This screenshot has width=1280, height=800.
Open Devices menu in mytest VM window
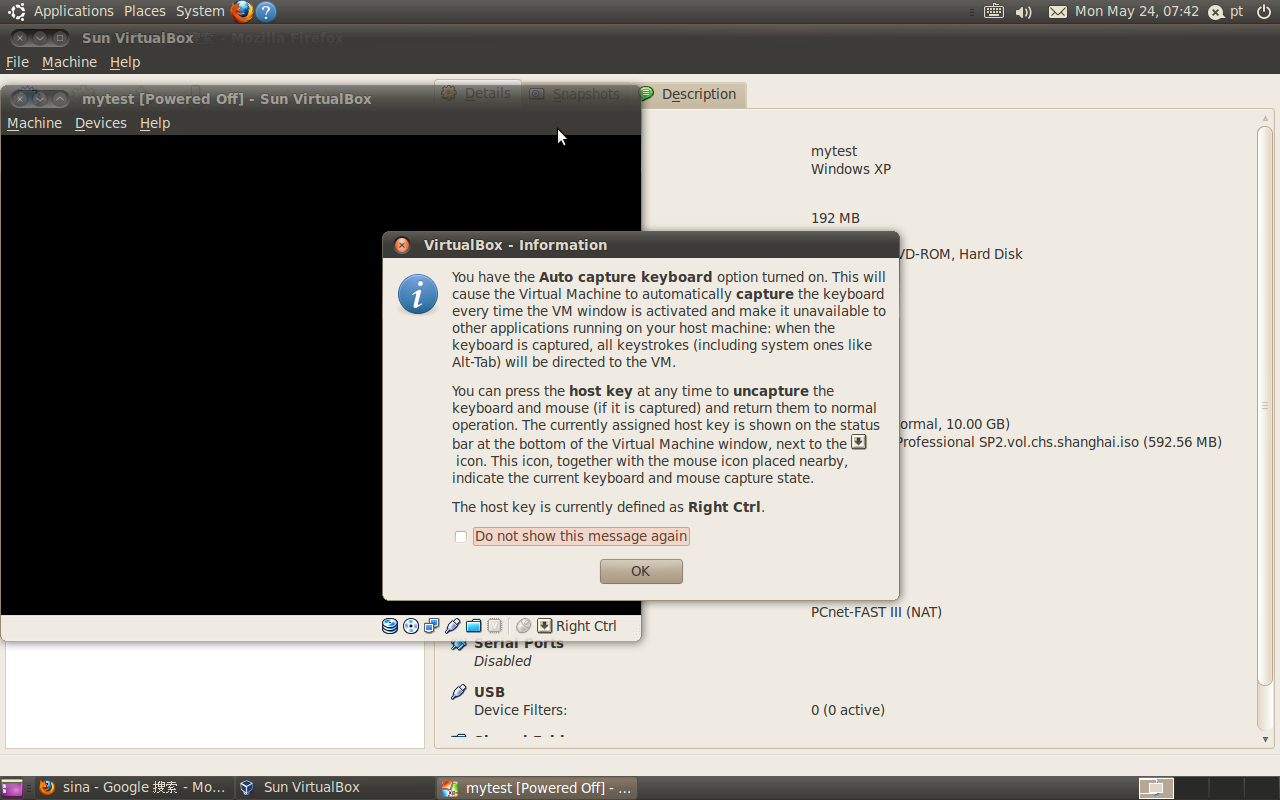pyautogui.click(x=101, y=123)
